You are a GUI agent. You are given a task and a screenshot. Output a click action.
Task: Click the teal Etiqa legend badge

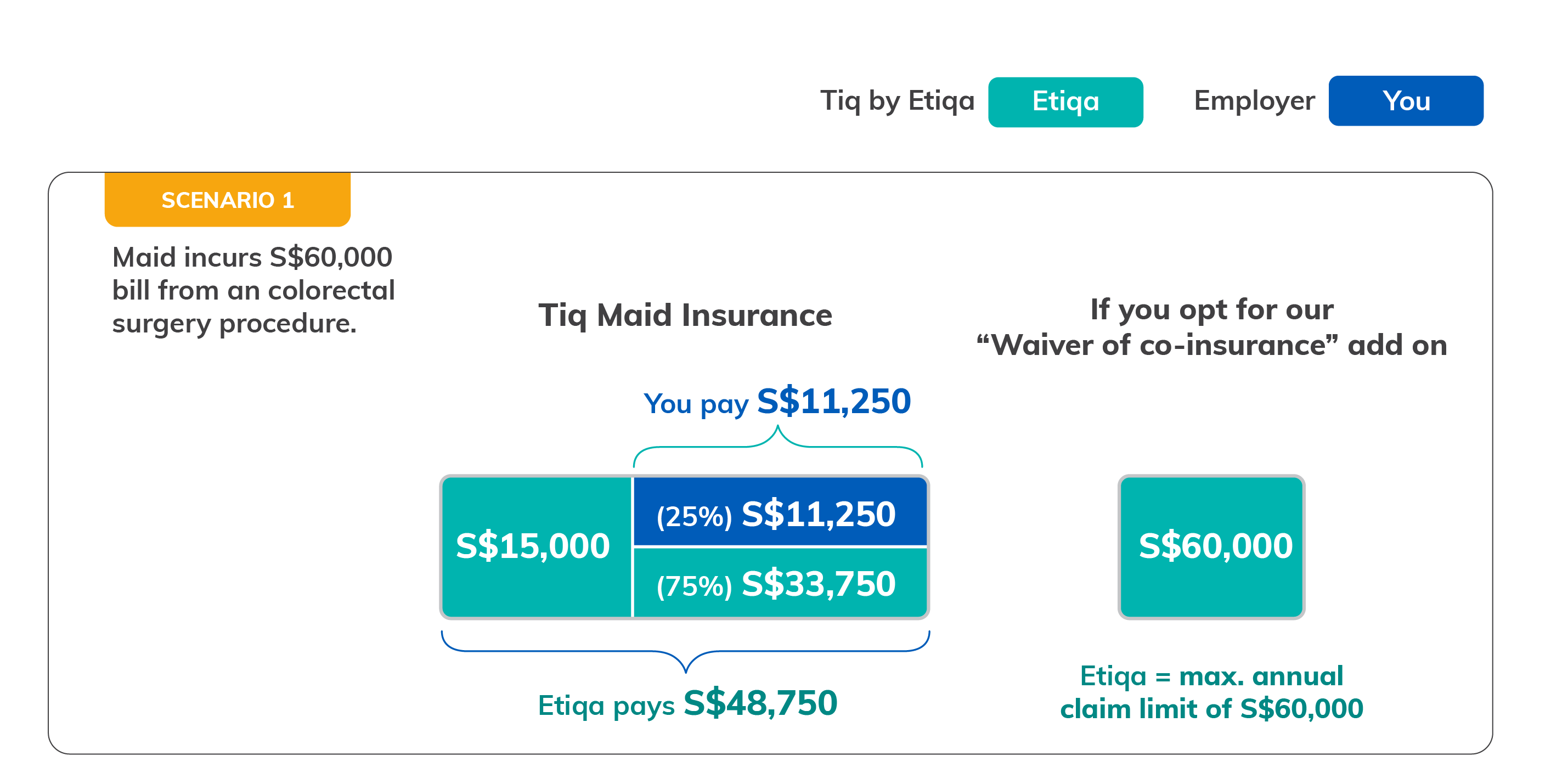[1065, 101]
